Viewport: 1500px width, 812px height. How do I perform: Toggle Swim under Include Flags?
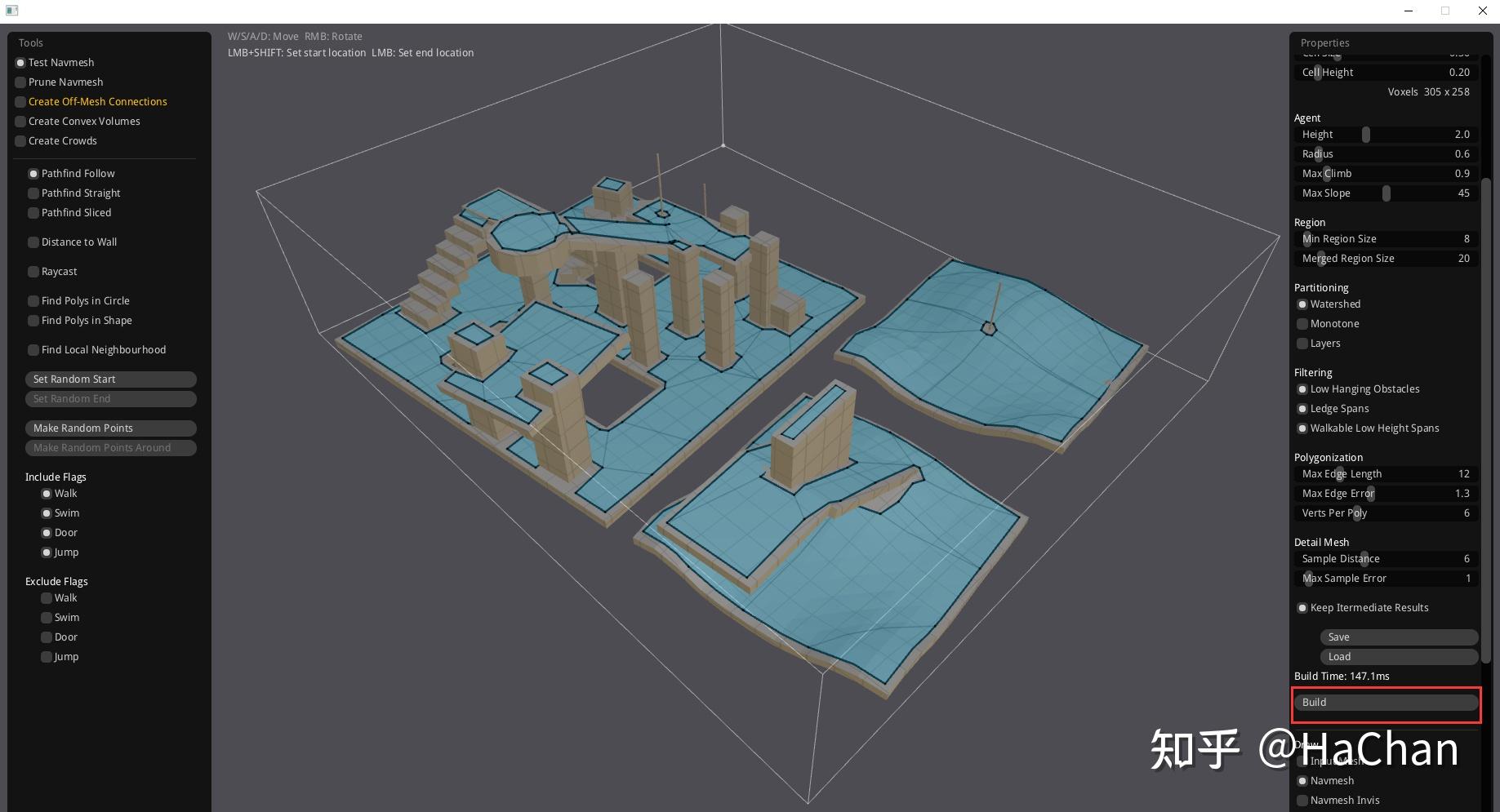click(60, 513)
